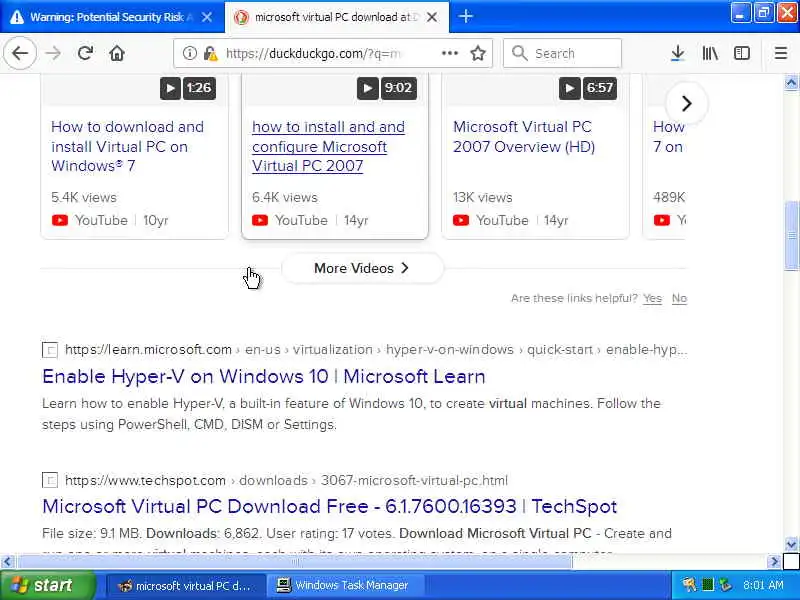Open the Windows Start menu

tap(47, 585)
